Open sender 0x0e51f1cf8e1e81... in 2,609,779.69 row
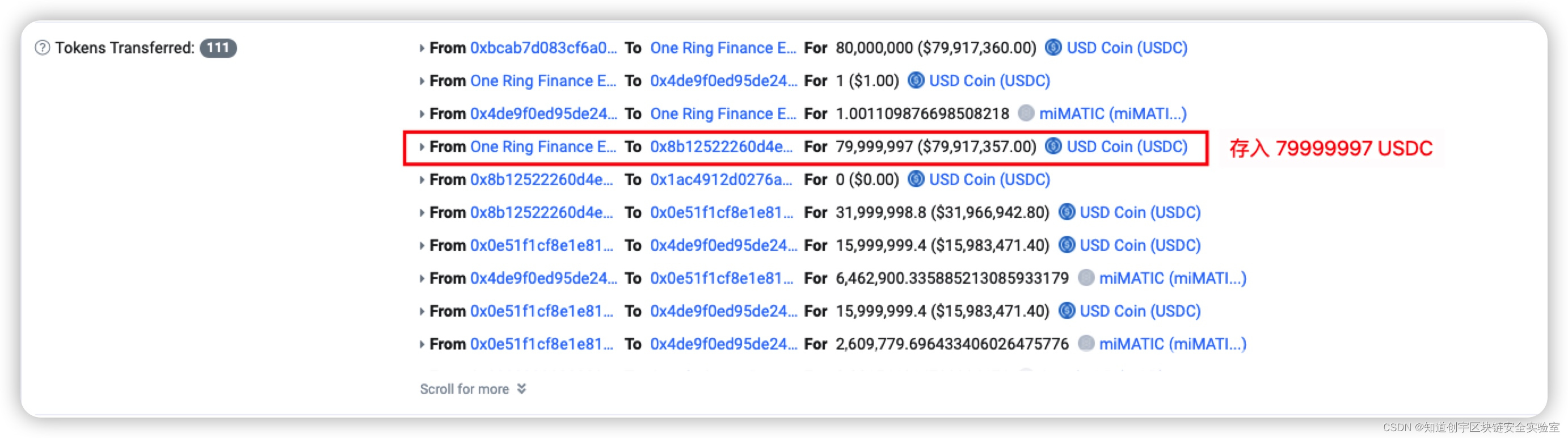This screenshot has width=1568, height=438. [541, 344]
